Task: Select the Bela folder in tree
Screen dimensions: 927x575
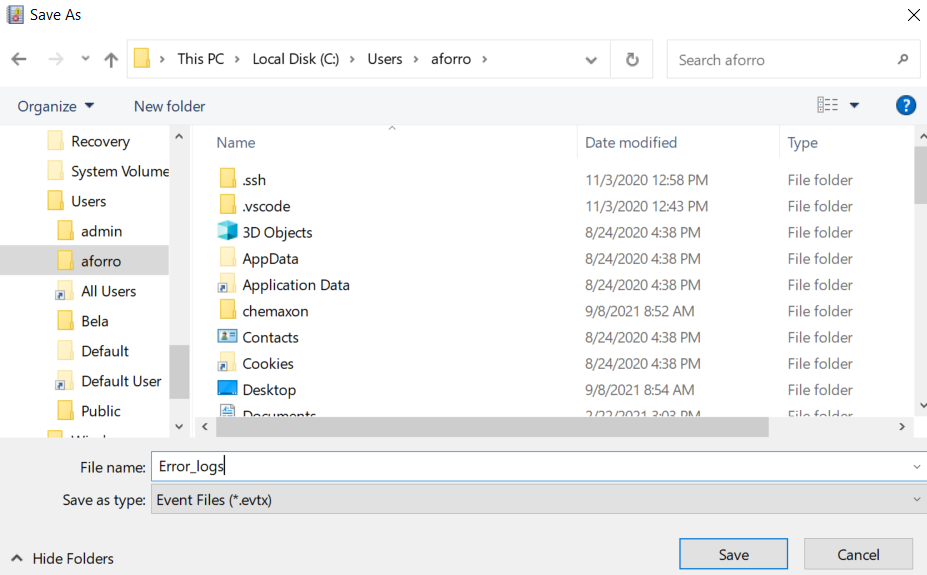Action: (95, 321)
